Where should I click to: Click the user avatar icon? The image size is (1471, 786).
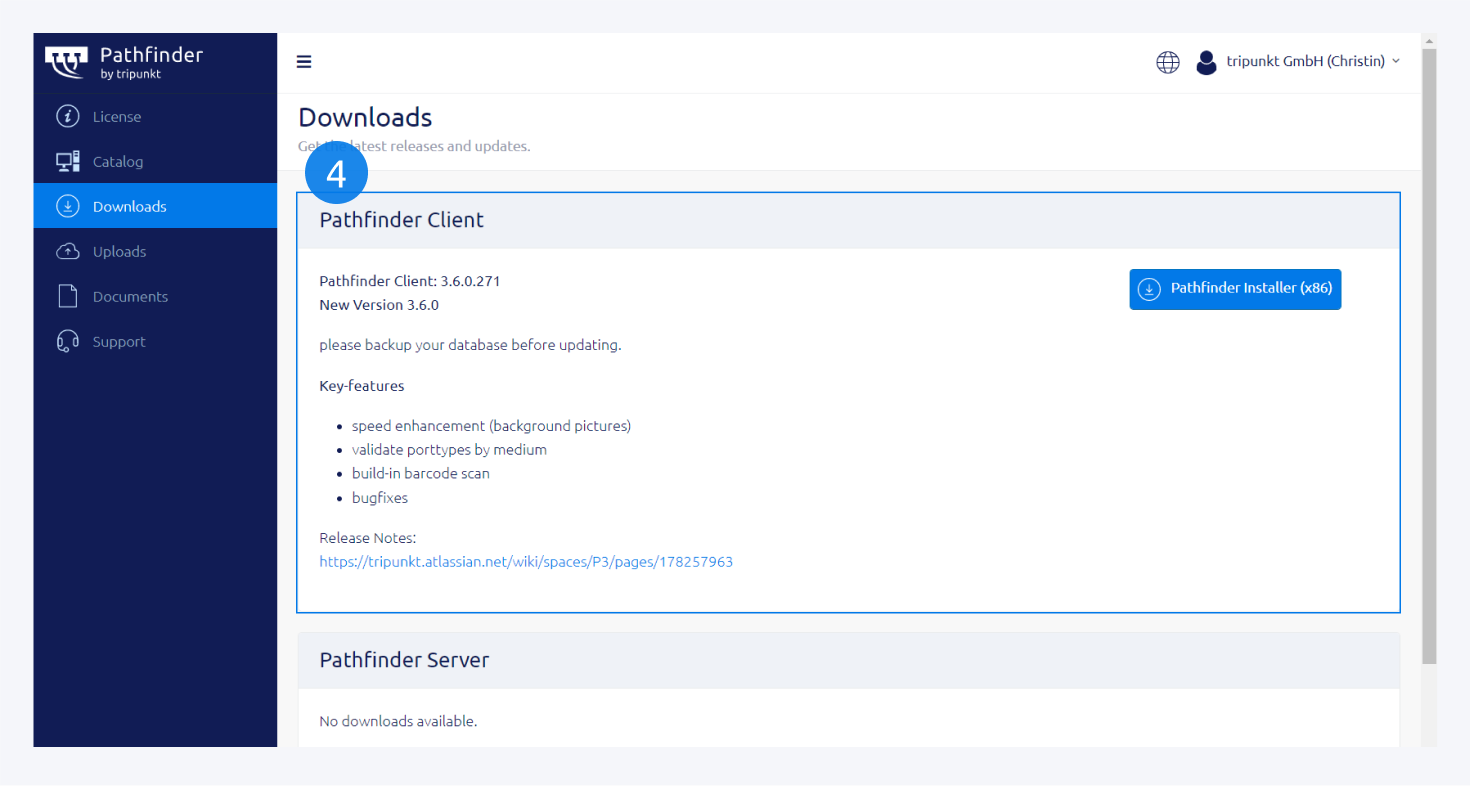click(1206, 62)
